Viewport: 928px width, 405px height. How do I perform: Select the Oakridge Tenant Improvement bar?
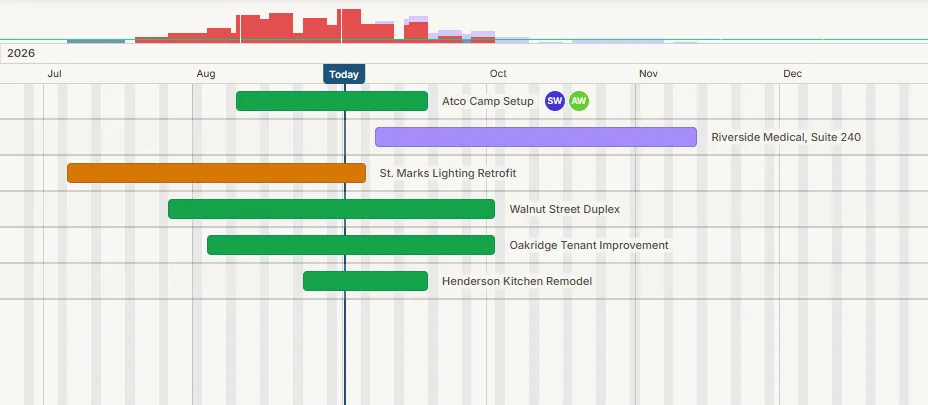tap(351, 245)
